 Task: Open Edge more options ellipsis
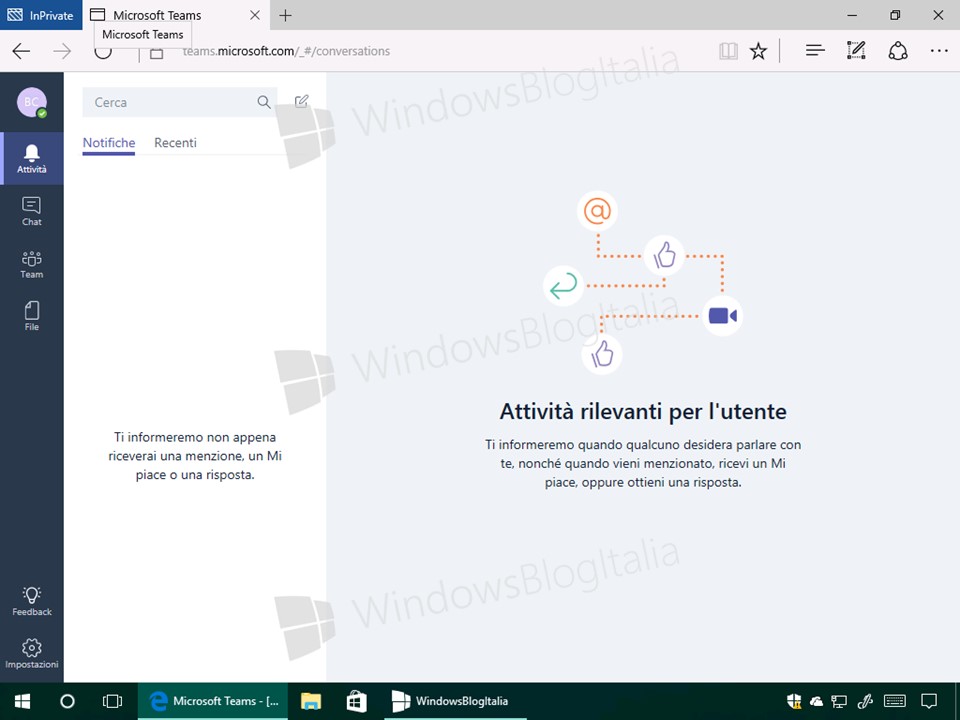click(939, 51)
